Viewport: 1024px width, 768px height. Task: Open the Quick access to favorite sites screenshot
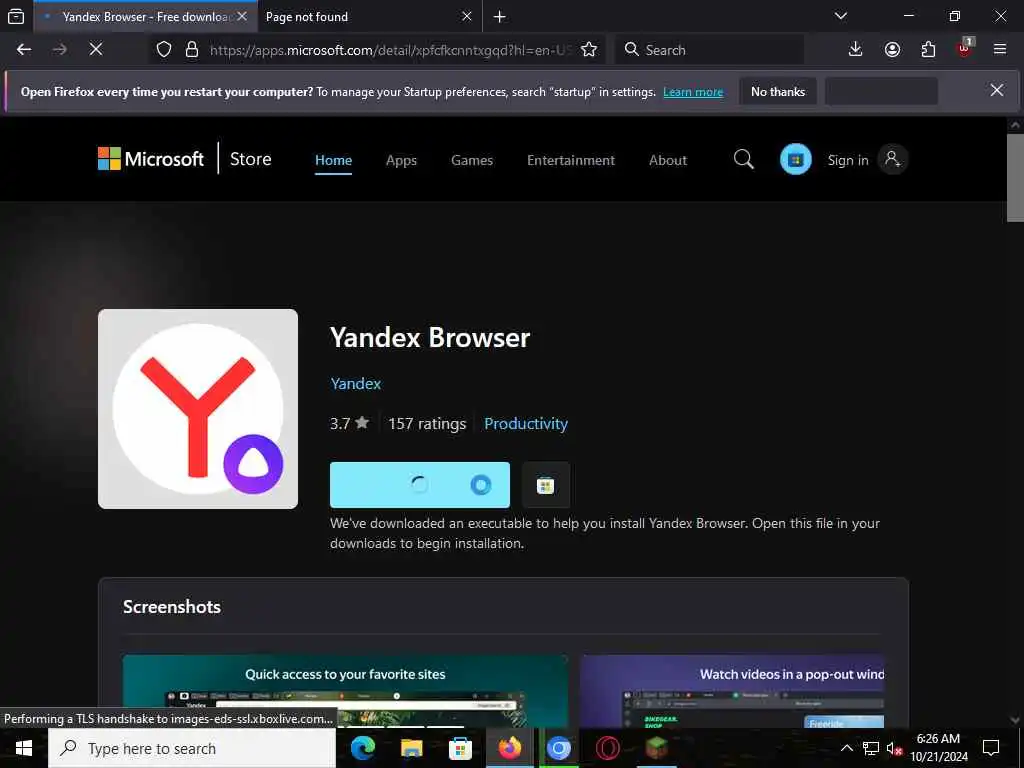point(345,691)
